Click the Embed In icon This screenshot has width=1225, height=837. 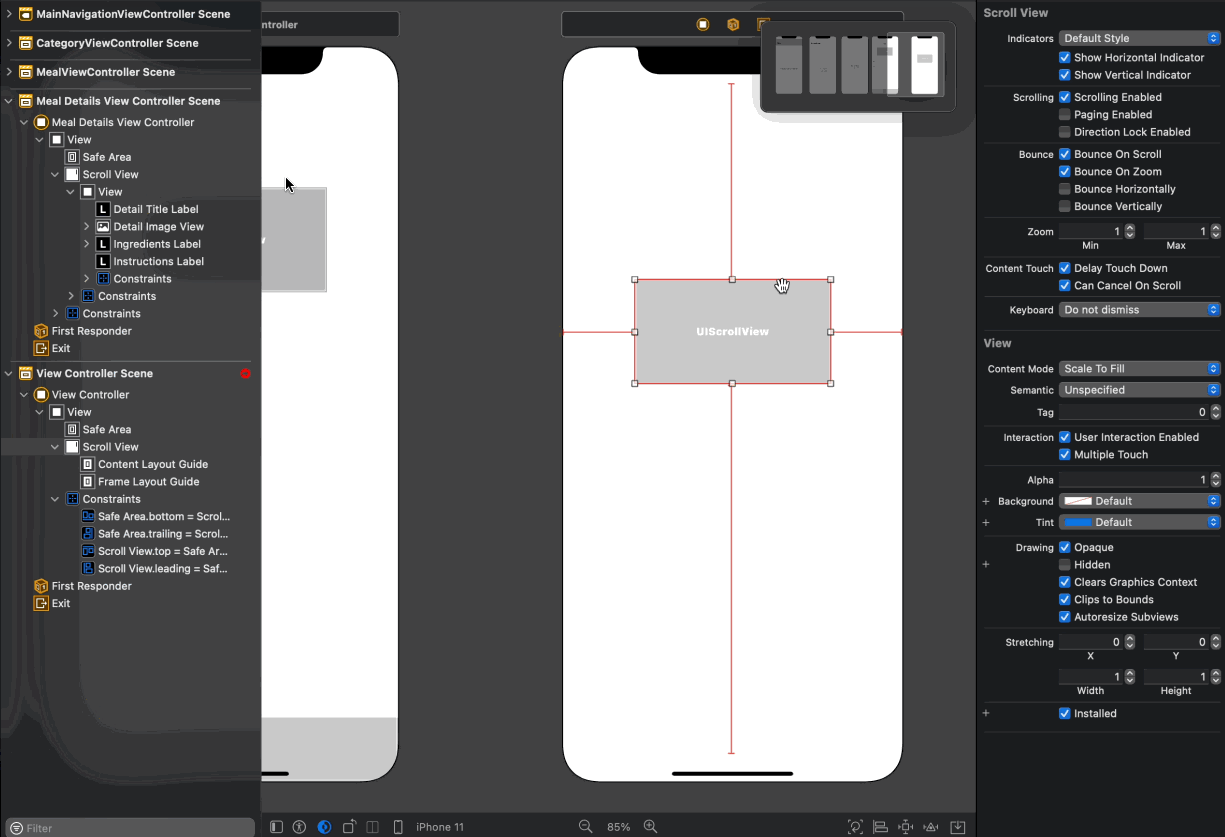click(957, 827)
